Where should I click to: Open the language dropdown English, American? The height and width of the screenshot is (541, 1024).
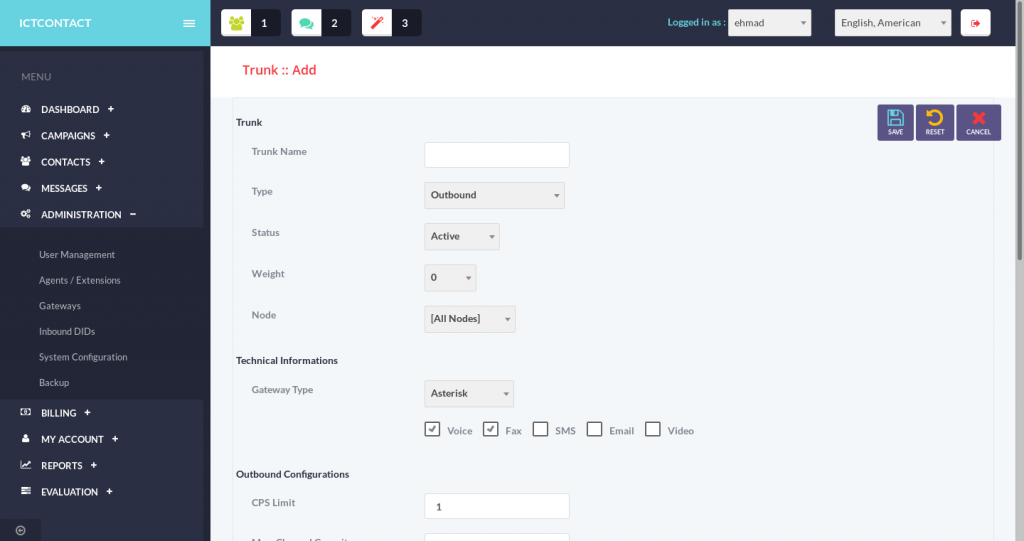[x=893, y=23]
